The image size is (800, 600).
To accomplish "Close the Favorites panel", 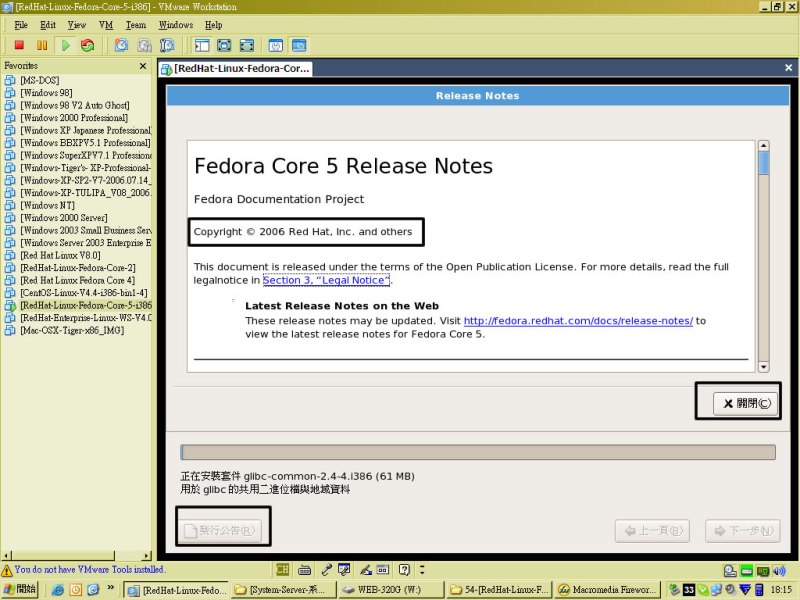I will tap(143, 66).
